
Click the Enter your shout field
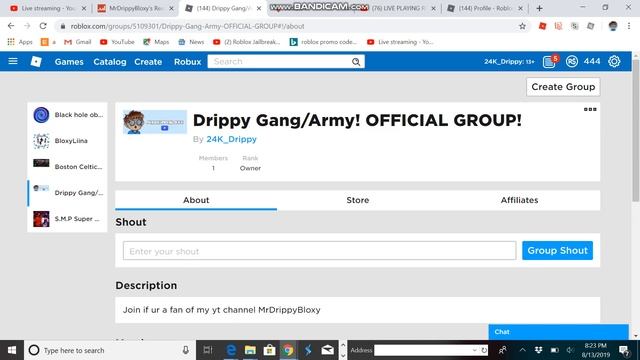coord(320,251)
